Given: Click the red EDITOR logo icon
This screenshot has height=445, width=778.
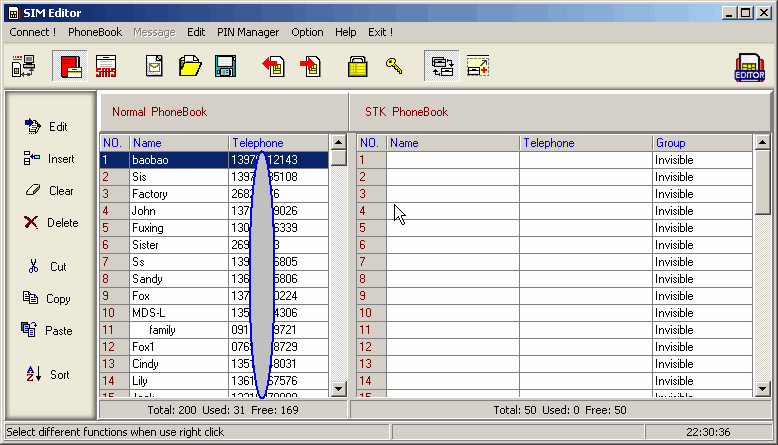Looking at the screenshot, I should [x=750, y=67].
